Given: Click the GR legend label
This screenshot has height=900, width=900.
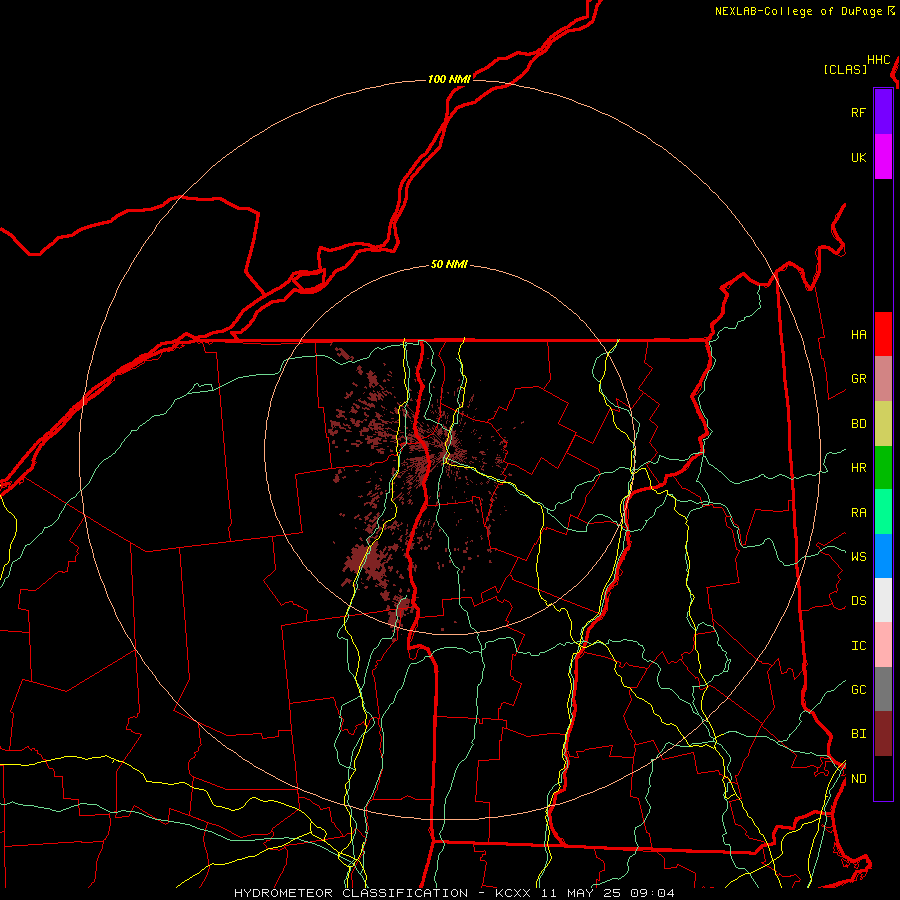Looking at the screenshot, I should 858,379.
